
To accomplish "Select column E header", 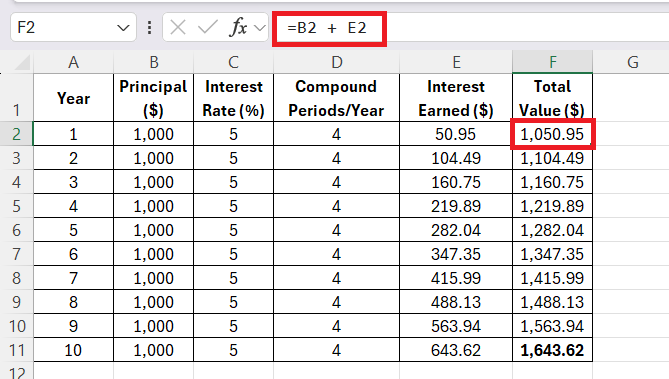I will click(x=456, y=62).
